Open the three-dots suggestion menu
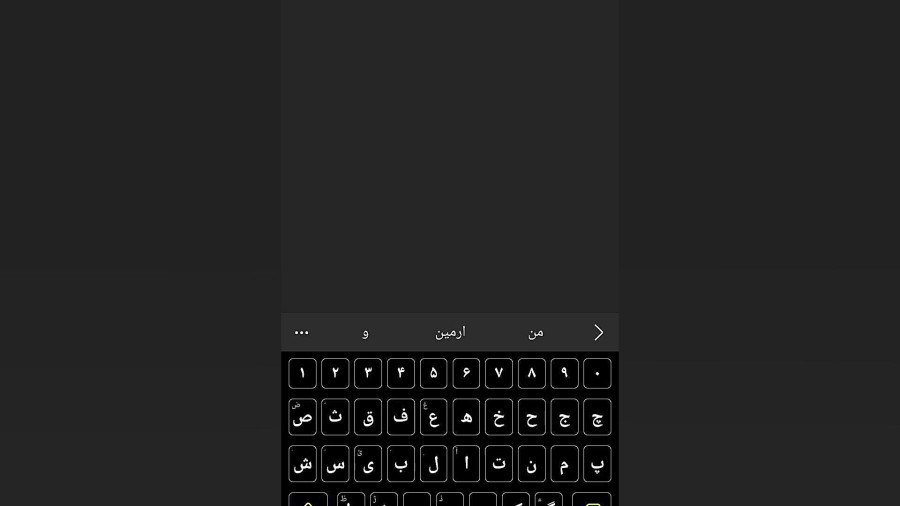Viewport: 900px width, 506px height. (301, 333)
